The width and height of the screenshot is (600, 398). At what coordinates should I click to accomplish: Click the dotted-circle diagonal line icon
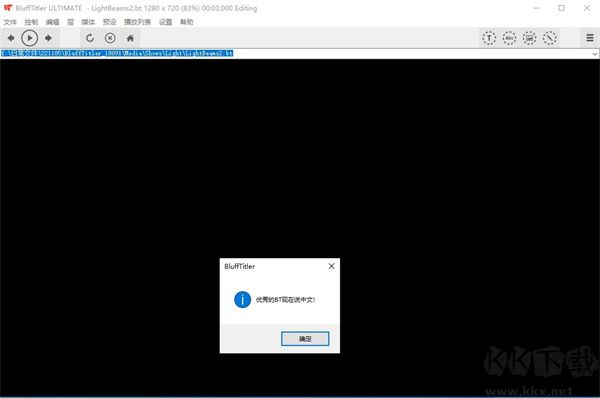549,38
